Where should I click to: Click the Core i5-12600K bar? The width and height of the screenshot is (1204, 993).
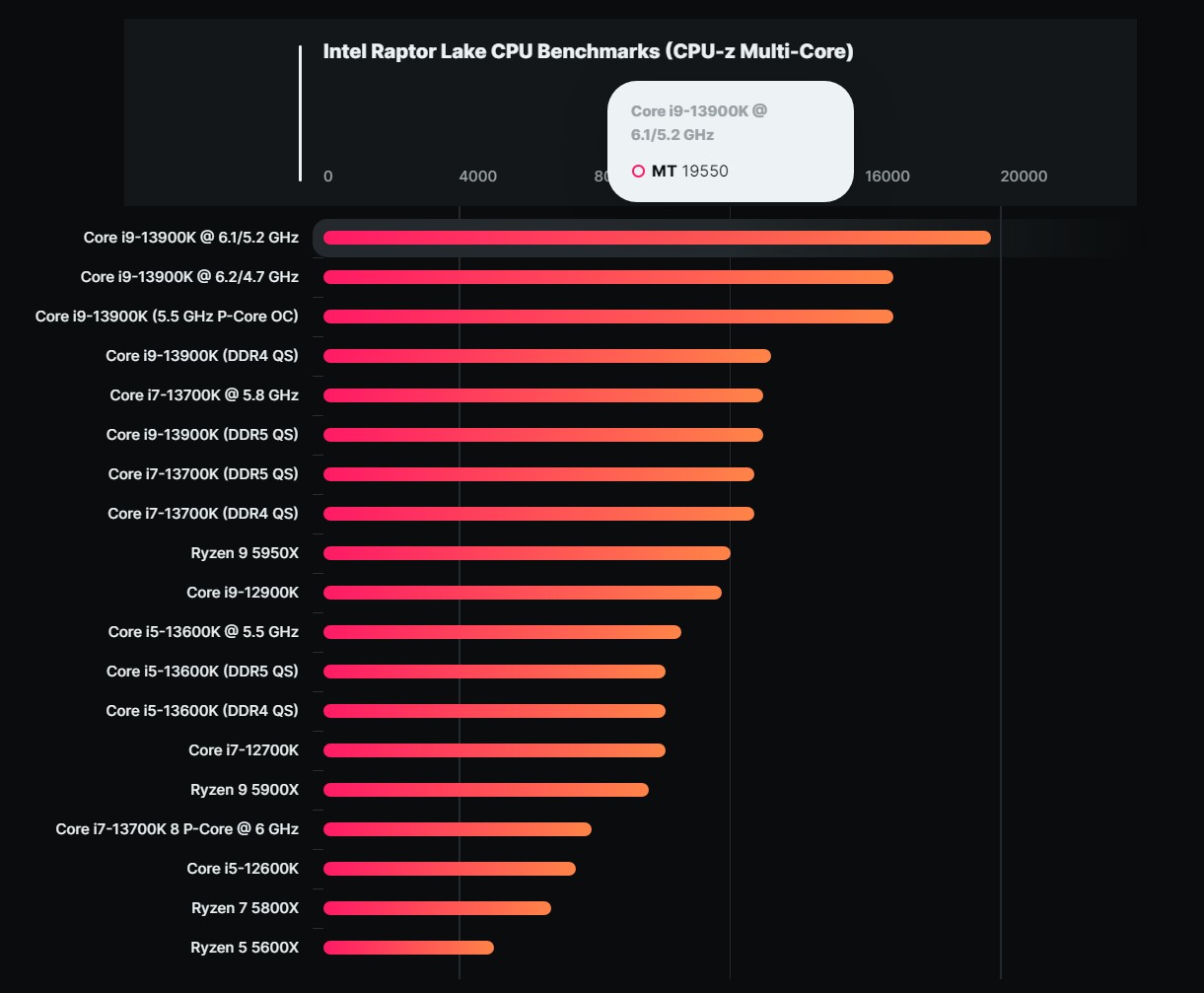pos(450,869)
